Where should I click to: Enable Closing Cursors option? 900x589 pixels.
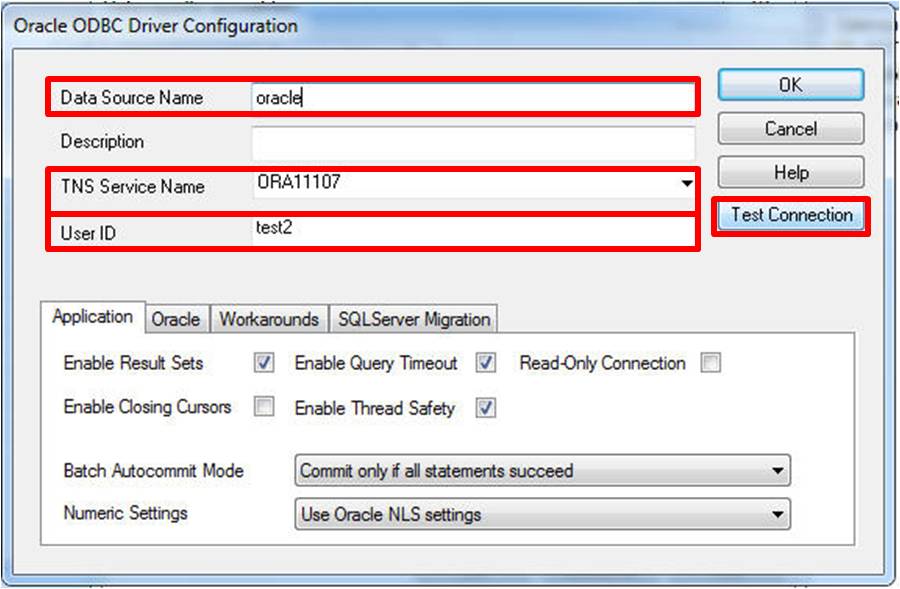coord(262,408)
